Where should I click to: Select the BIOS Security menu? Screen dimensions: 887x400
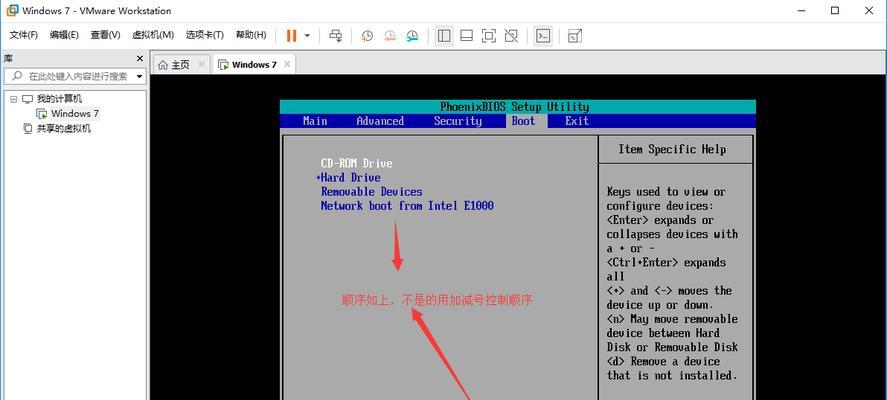pos(458,121)
